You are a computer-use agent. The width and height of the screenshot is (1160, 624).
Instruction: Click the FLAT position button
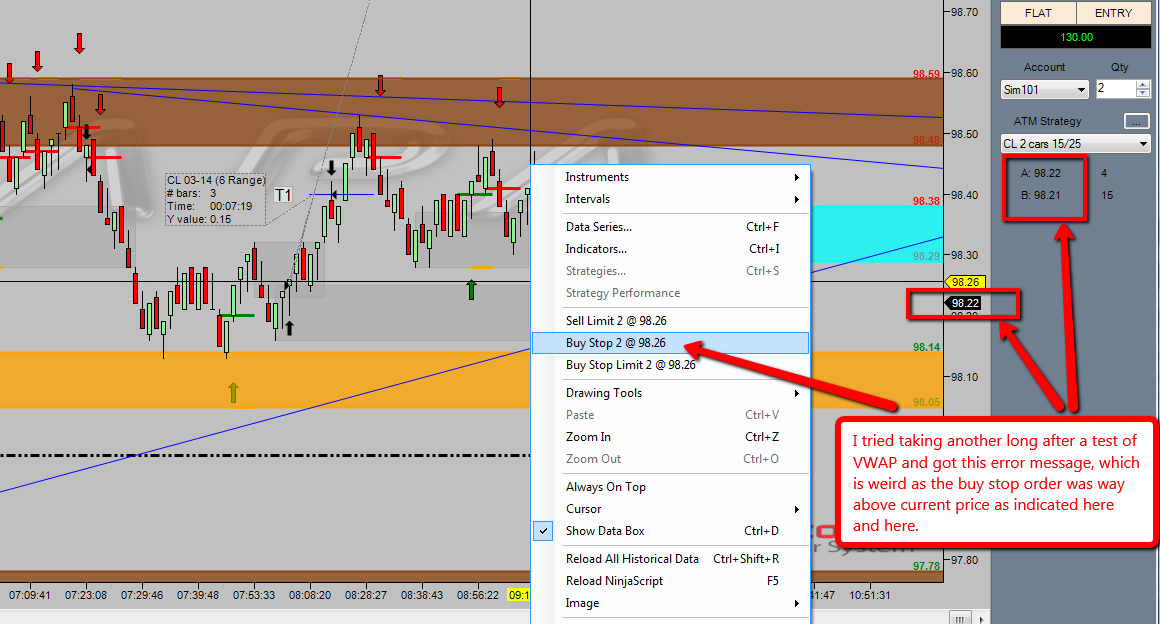click(1038, 13)
